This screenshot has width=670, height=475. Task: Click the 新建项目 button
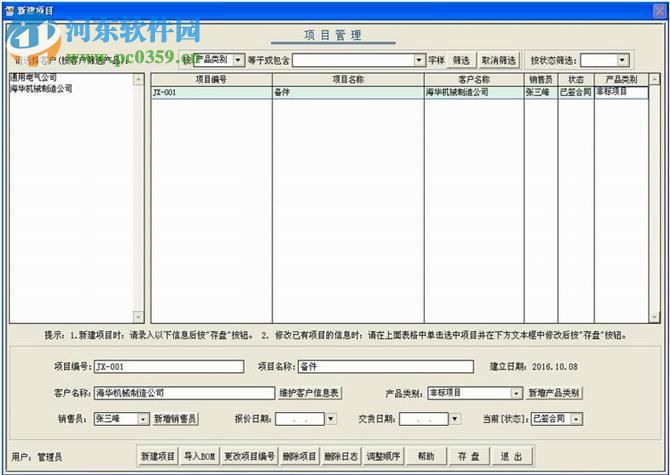(158, 456)
